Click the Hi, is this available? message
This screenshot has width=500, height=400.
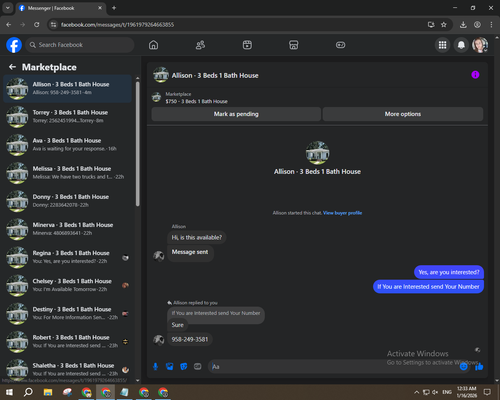click(x=196, y=237)
